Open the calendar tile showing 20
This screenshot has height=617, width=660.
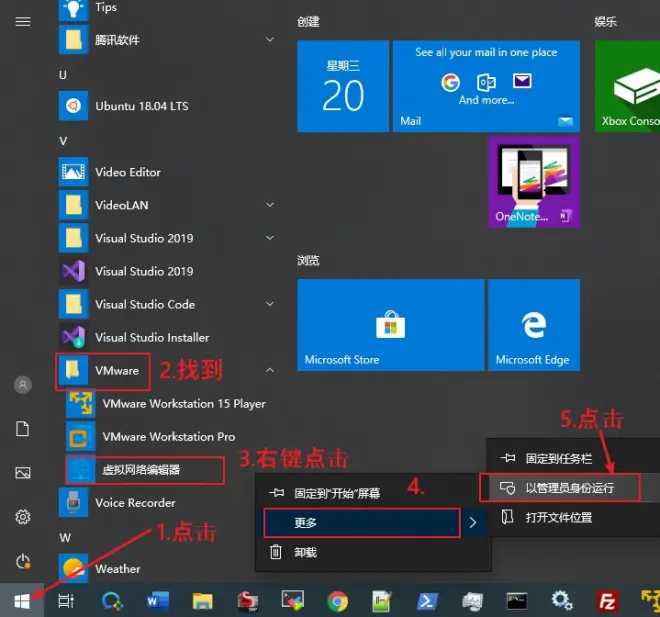tap(343, 86)
